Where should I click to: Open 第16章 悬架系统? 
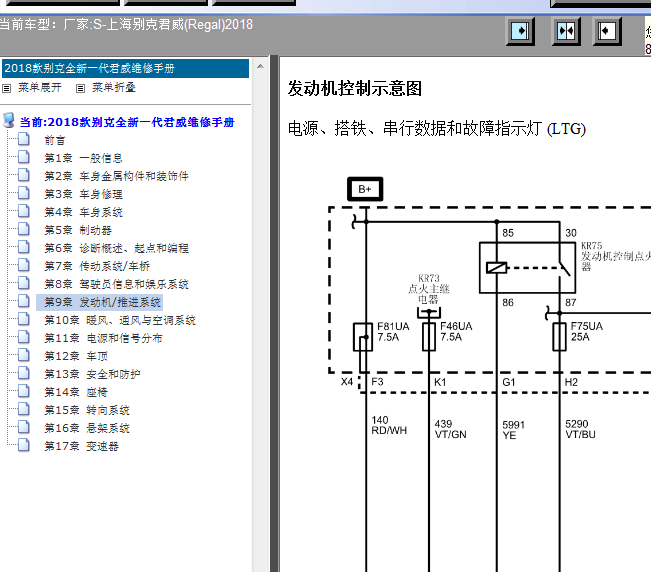tap(87, 428)
